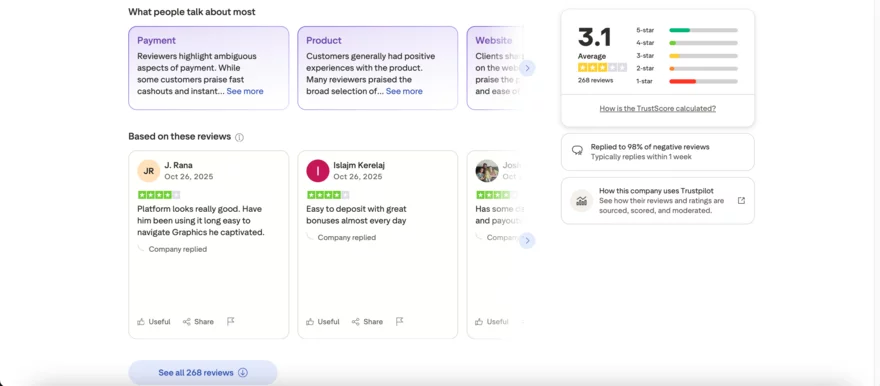The width and height of the screenshot is (880, 386).
Task: Click Useful thumbs-up on J. Rana review
Action: coord(154,321)
